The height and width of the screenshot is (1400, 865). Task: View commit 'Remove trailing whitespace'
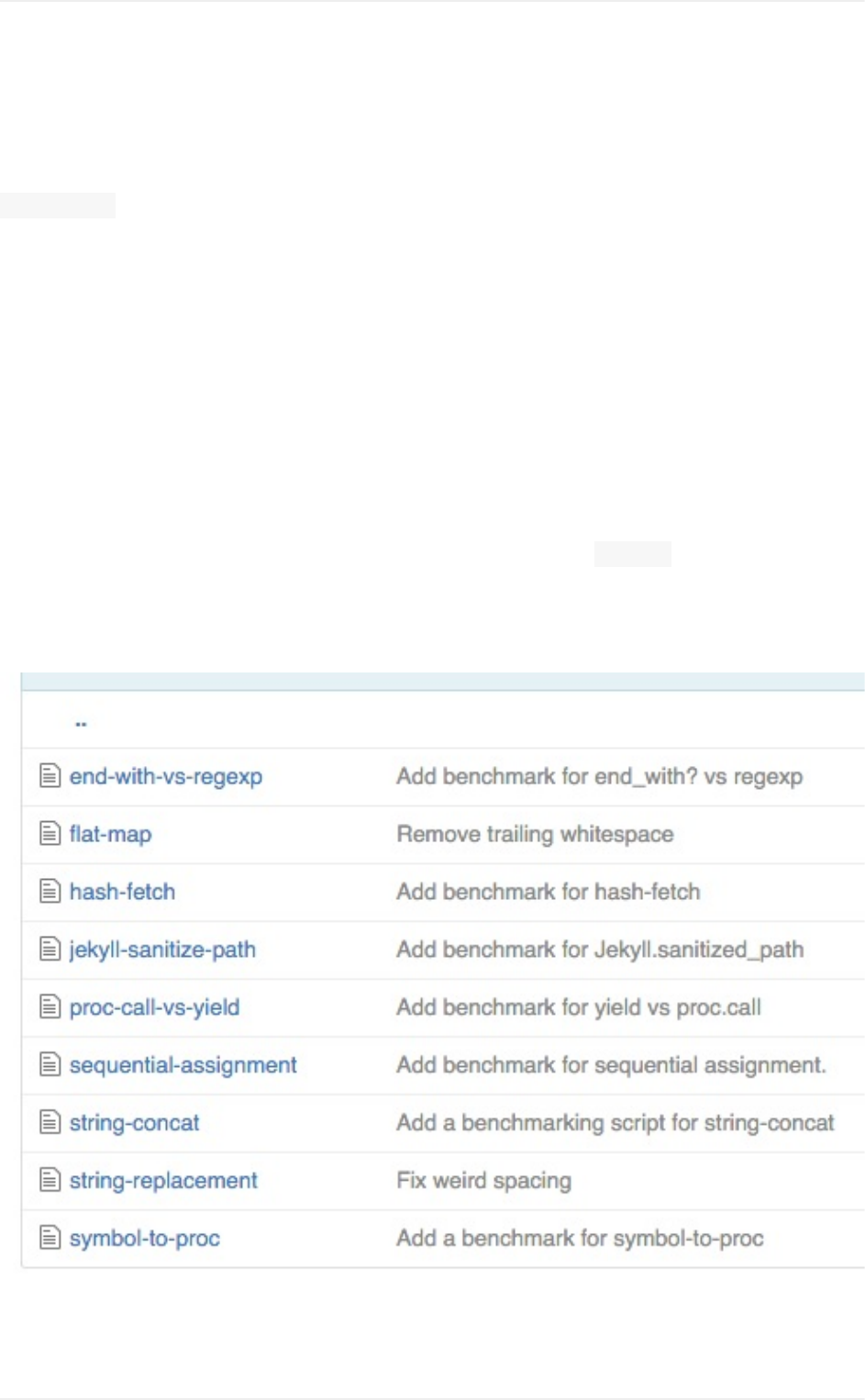pyautogui.click(x=535, y=834)
